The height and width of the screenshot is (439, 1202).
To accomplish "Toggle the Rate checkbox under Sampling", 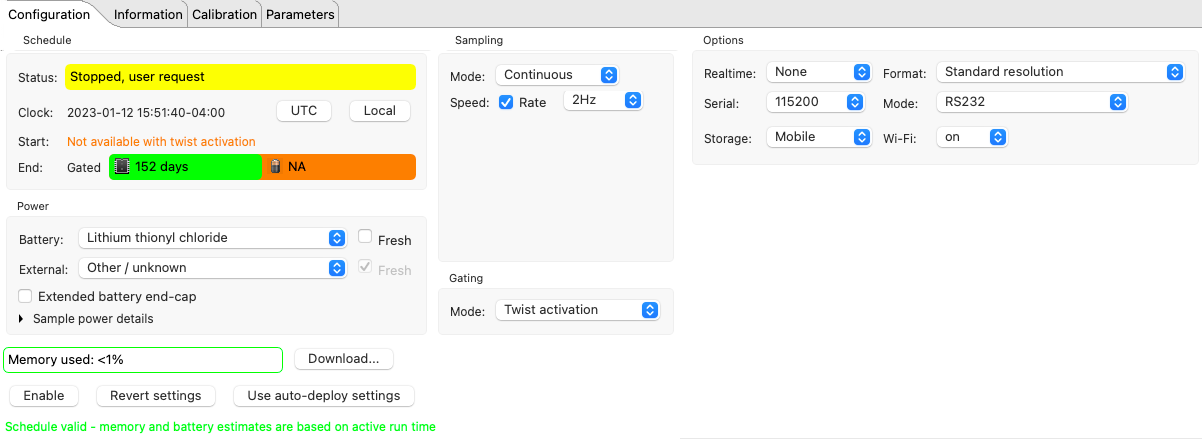I will click(x=506, y=102).
